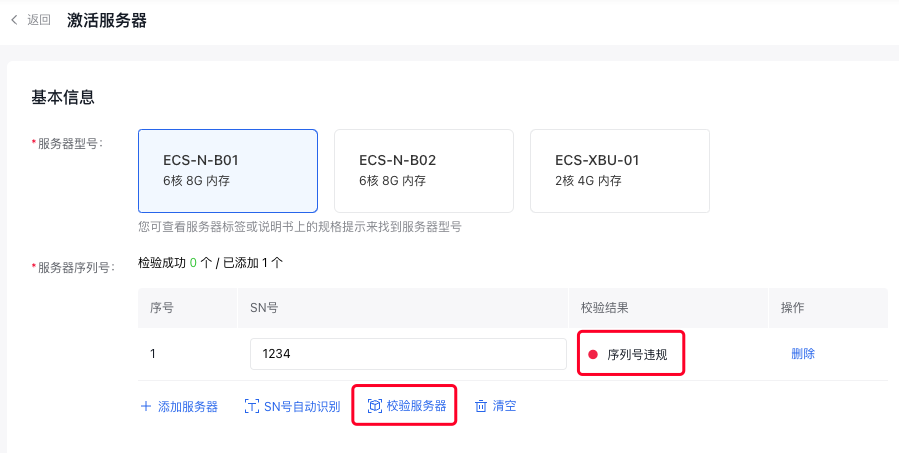Screen dimensions: 899x453
Task: Click the 返回 back link text
Action: [39, 20]
